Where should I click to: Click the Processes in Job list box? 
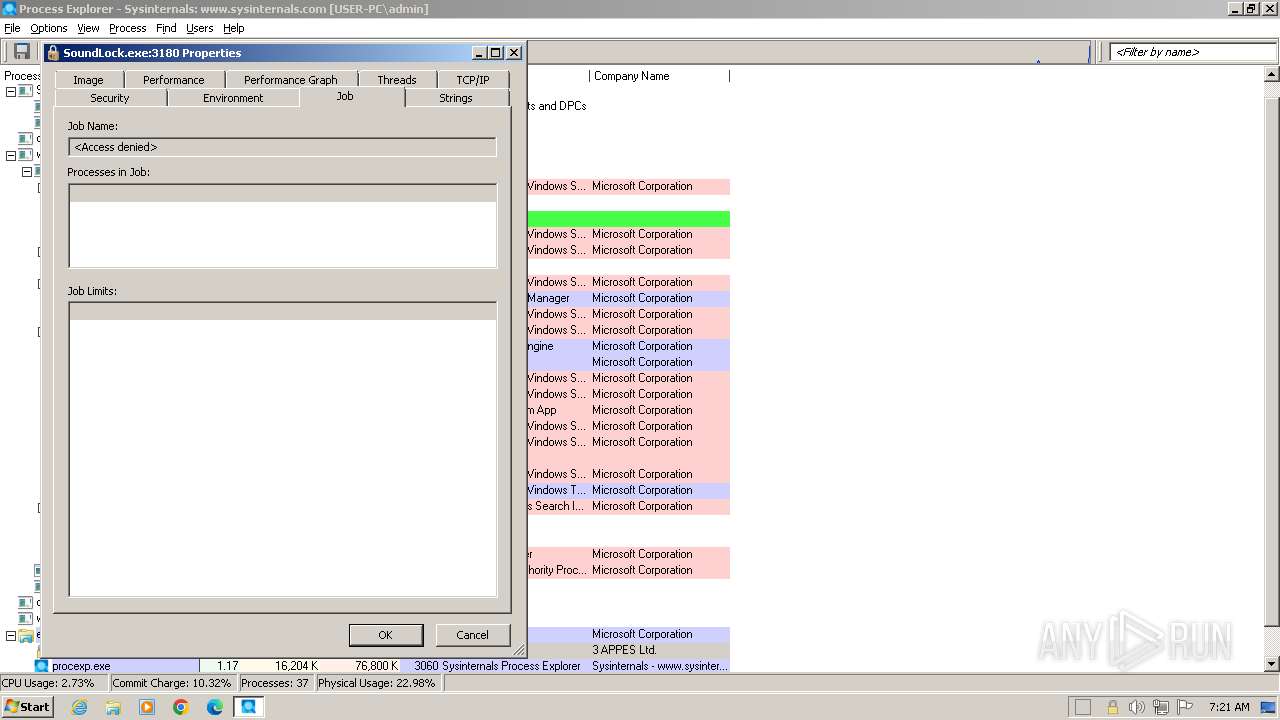point(282,226)
